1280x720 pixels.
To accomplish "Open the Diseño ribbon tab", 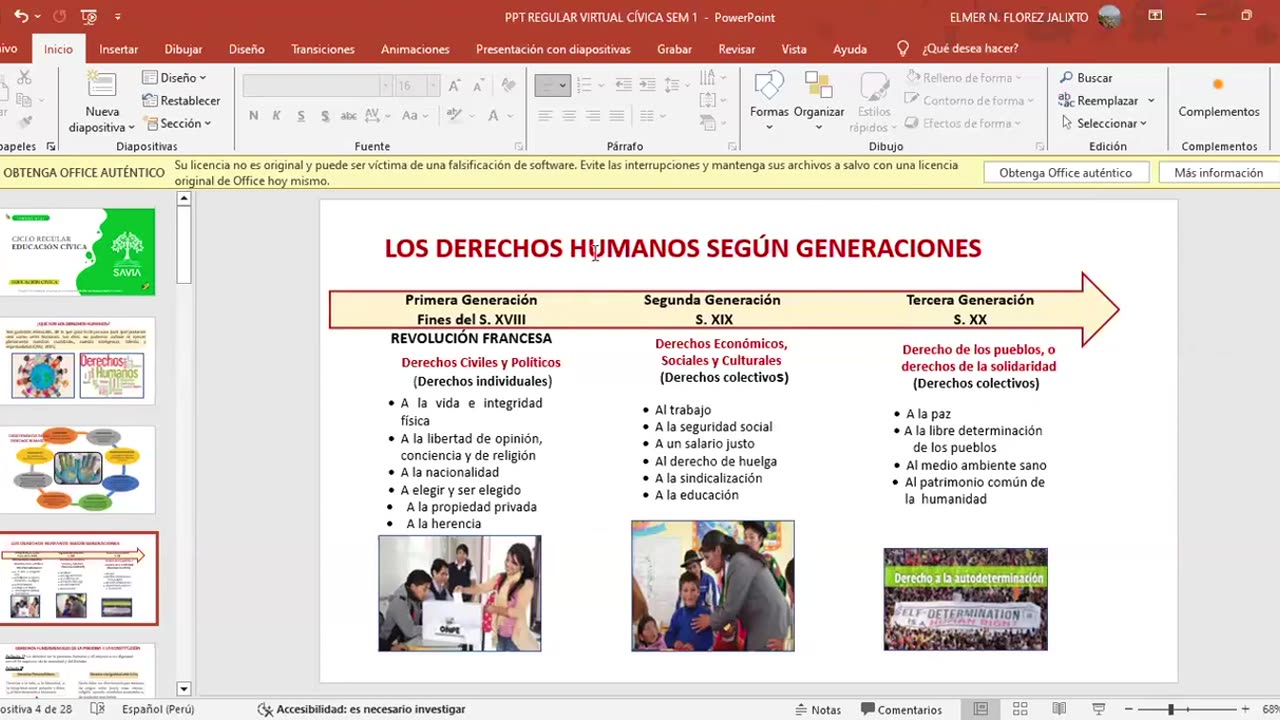I will coord(246,49).
